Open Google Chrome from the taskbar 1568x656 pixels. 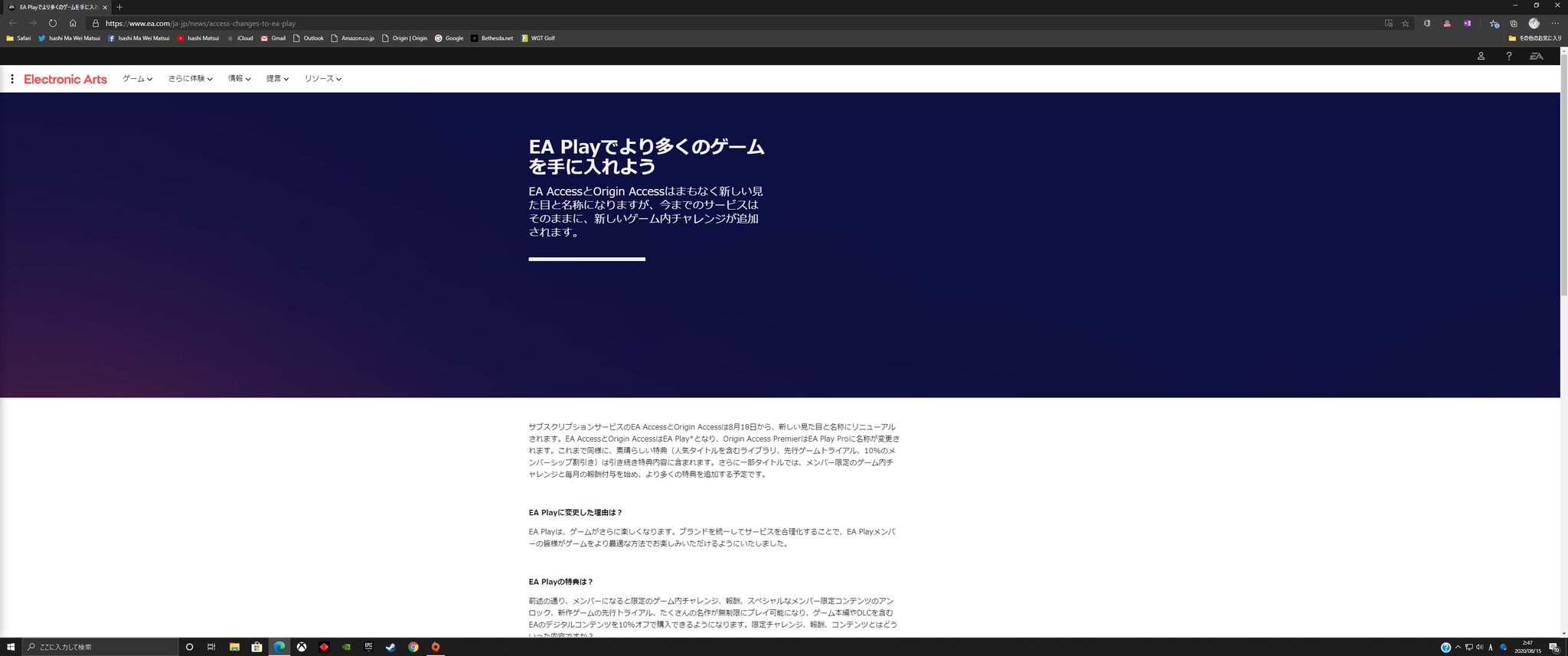point(413,647)
